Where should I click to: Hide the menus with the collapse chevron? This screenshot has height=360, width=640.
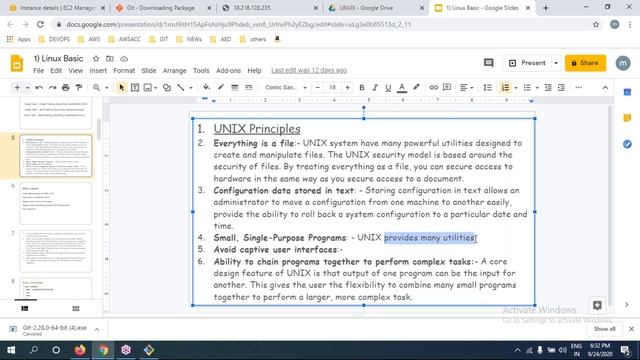click(605, 87)
